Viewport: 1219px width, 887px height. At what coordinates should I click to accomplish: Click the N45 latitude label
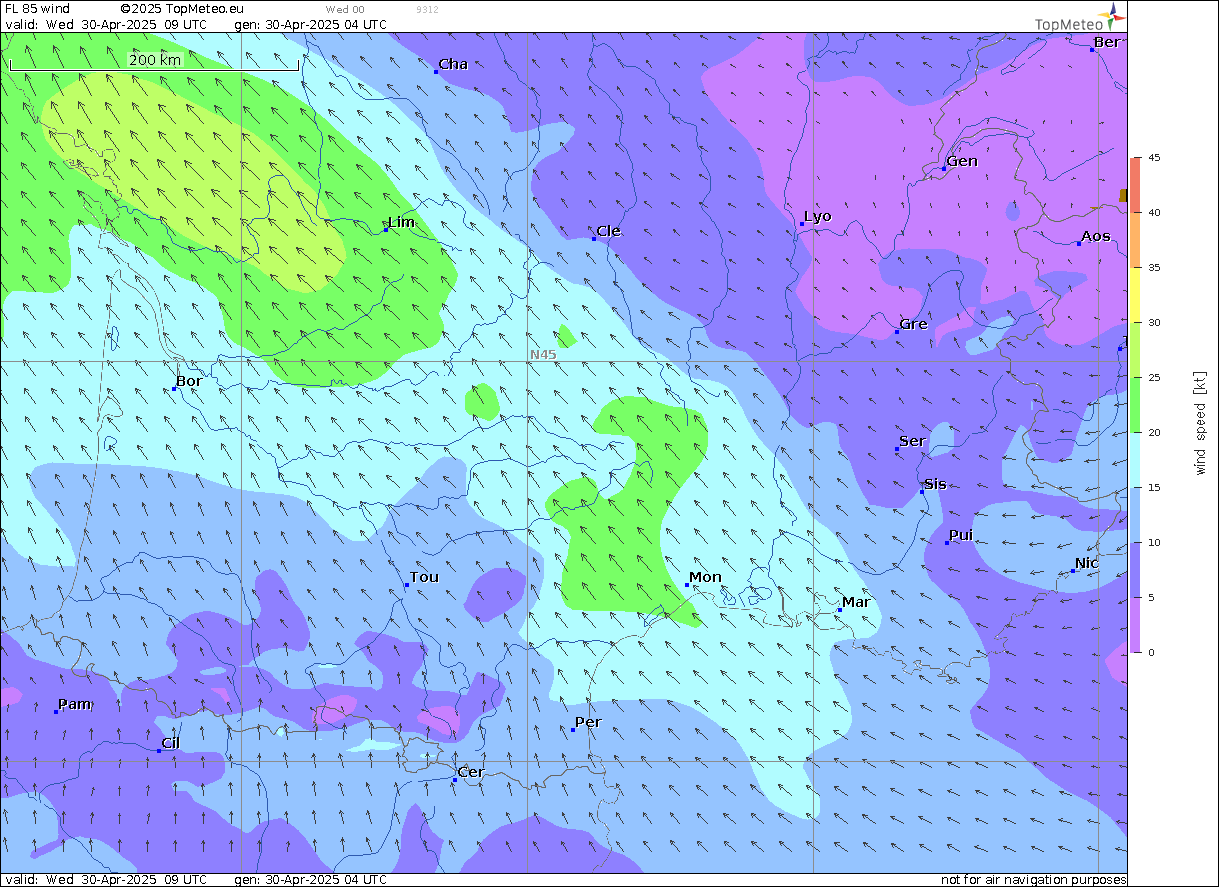pyautogui.click(x=543, y=355)
